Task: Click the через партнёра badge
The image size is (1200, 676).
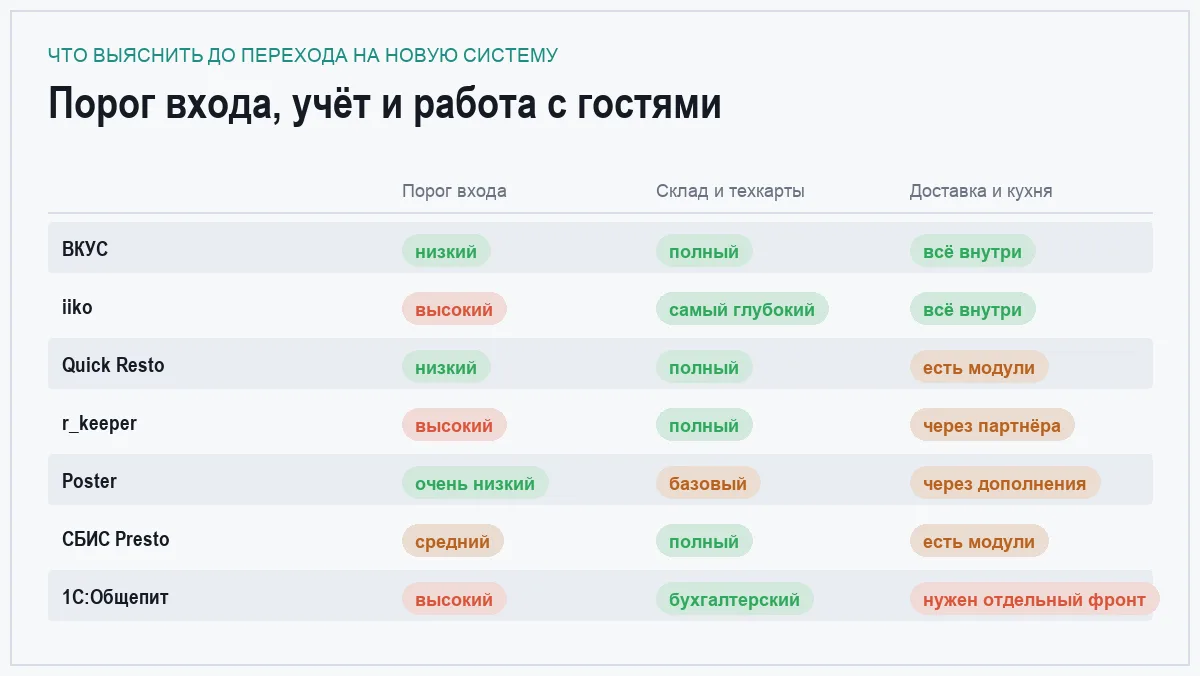Action: pos(992,425)
